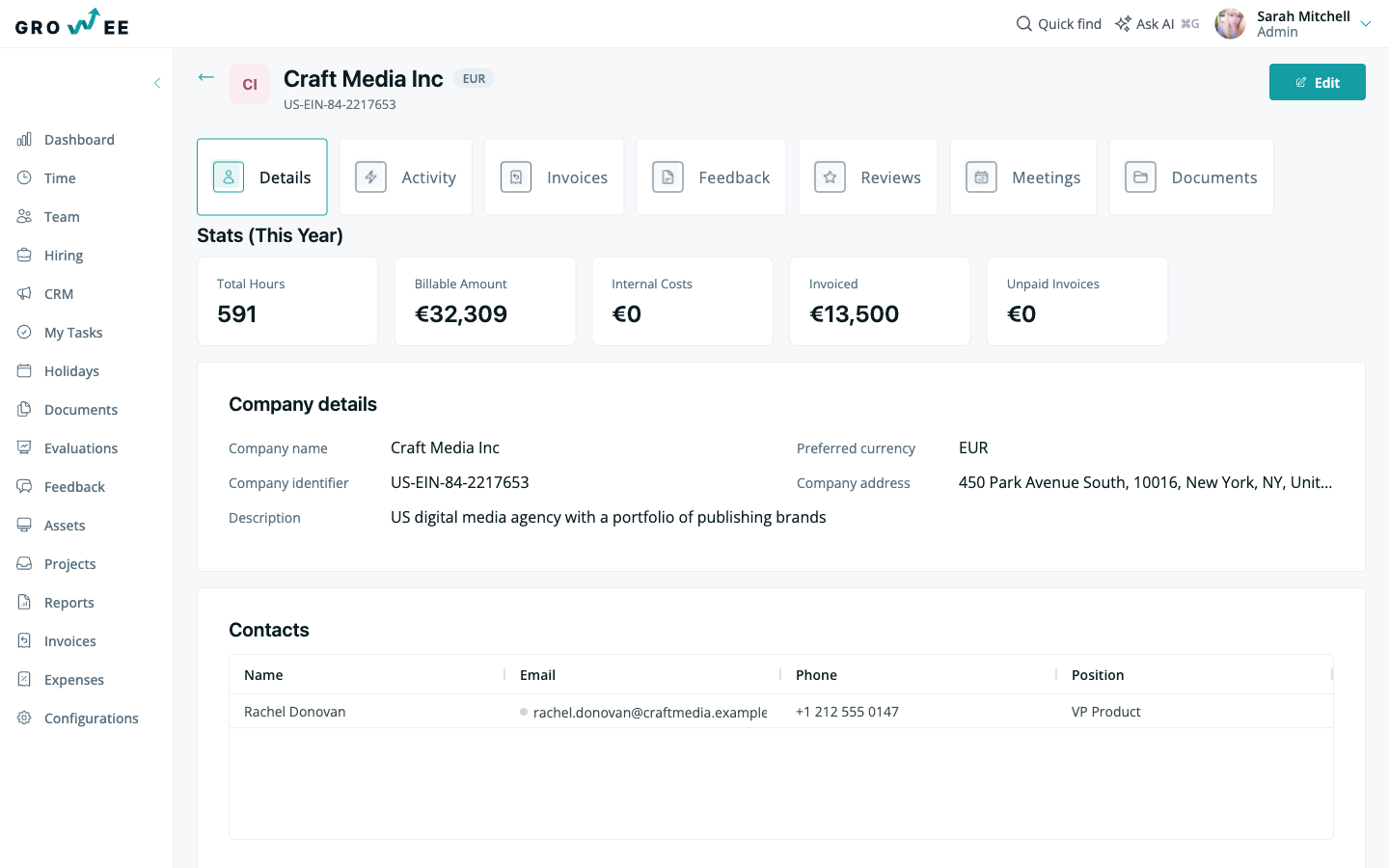The height and width of the screenshot is (868, 1389).
Task: Click the Evaluations chart icon
Action: tap(24, 448)
